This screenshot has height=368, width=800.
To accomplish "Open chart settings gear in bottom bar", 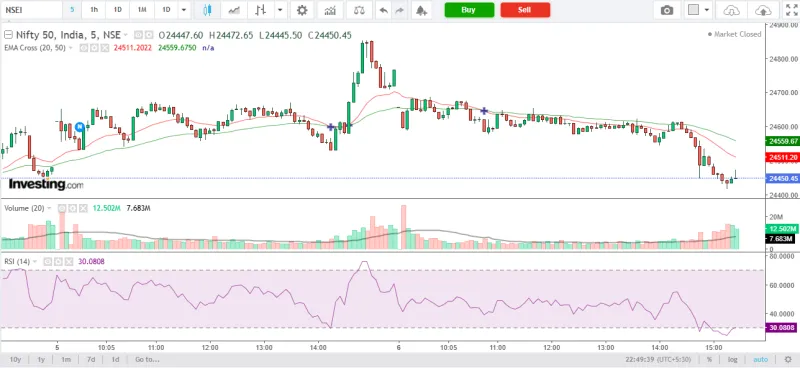I will click(x=788, y=359).
